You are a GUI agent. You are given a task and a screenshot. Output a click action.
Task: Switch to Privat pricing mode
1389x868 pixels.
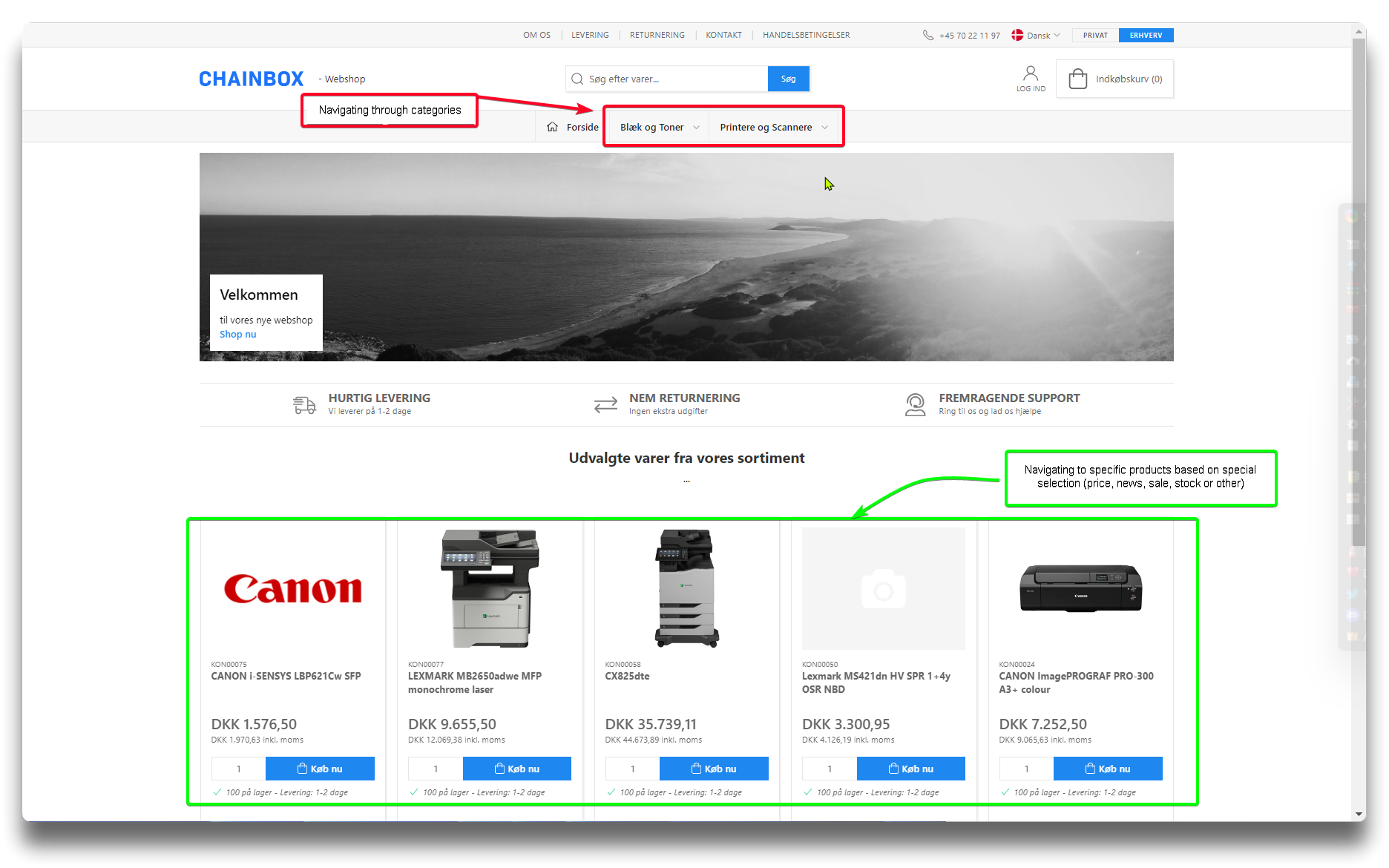pos(1095,35)
